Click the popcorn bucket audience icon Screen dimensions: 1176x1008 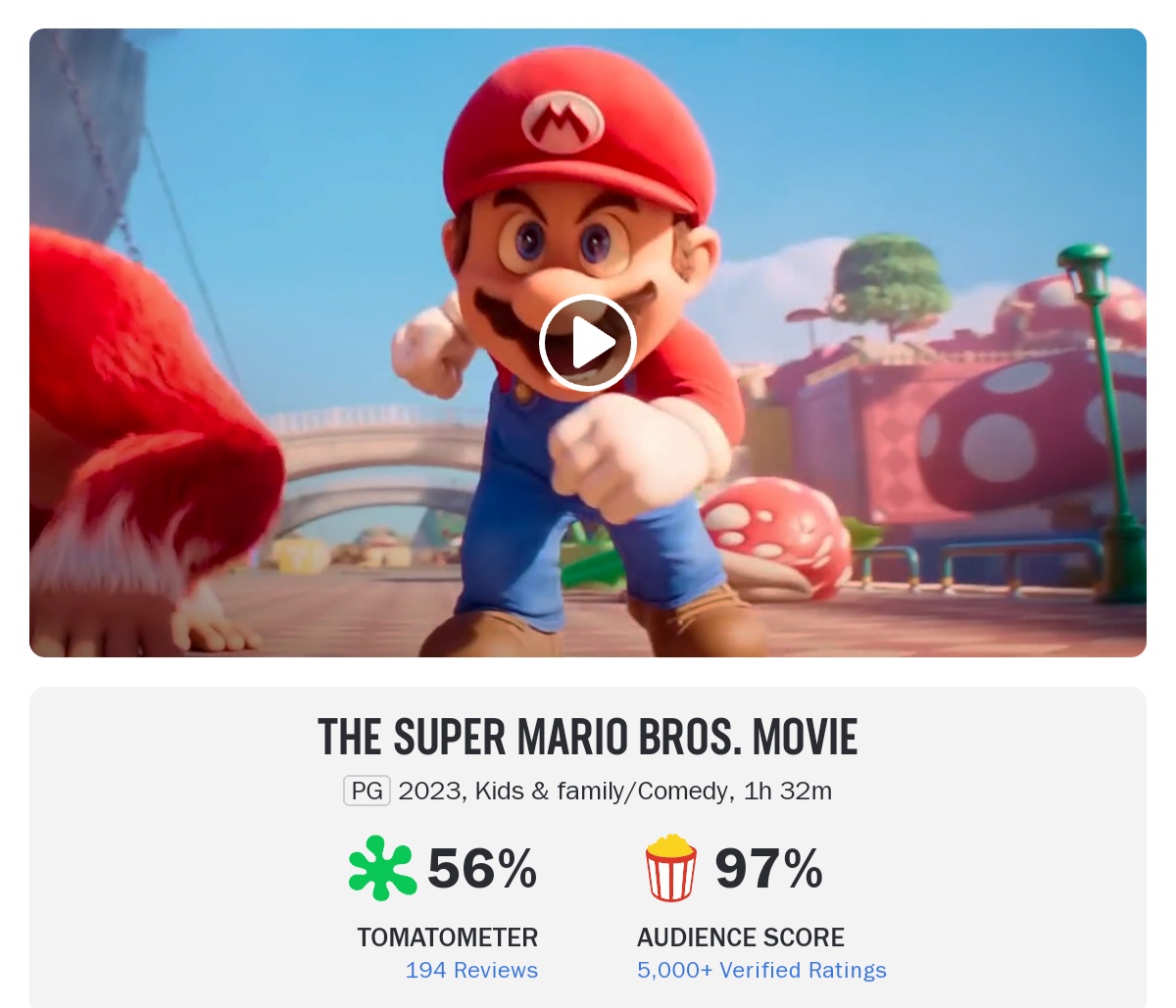(671, 868)
